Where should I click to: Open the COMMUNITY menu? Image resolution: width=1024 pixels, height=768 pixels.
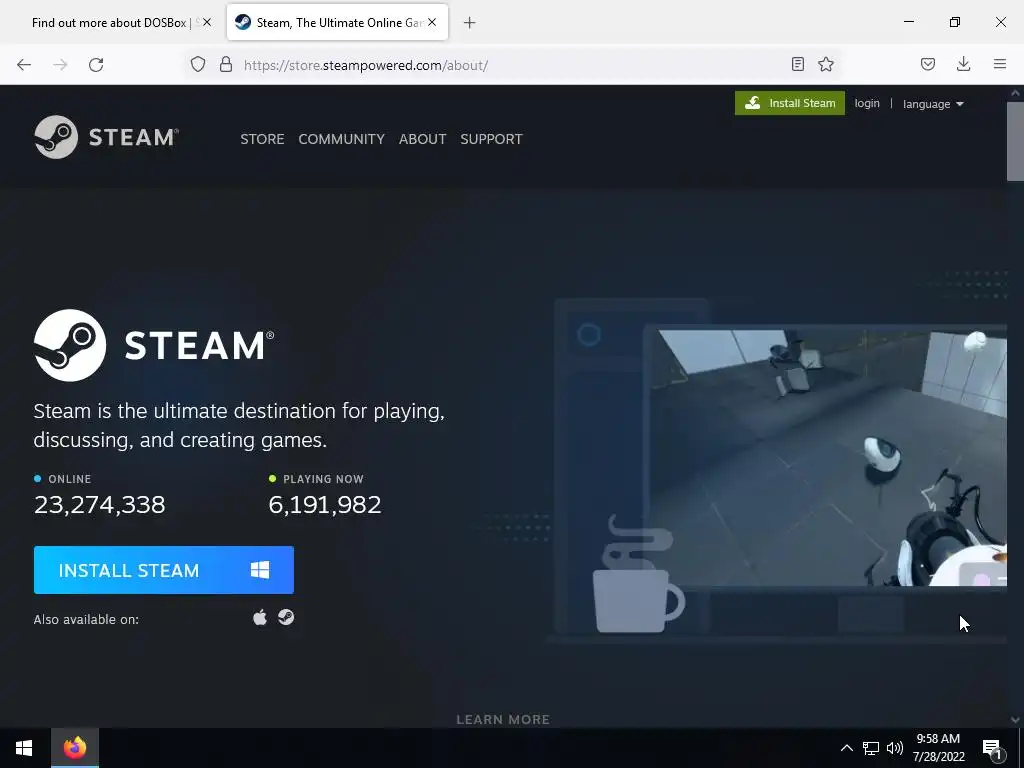point(342,139)
